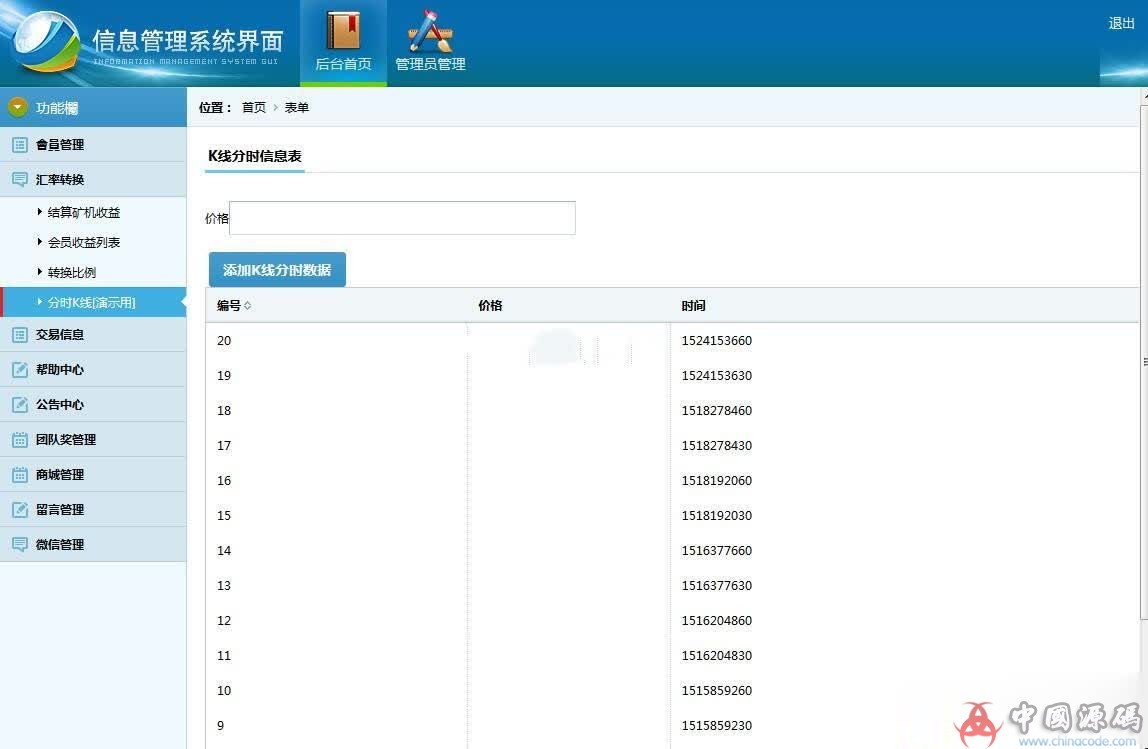Click the system logo in the header
Image resolution: width=1148 pixels, height=749 pixels.
click(x=48, y=42)
